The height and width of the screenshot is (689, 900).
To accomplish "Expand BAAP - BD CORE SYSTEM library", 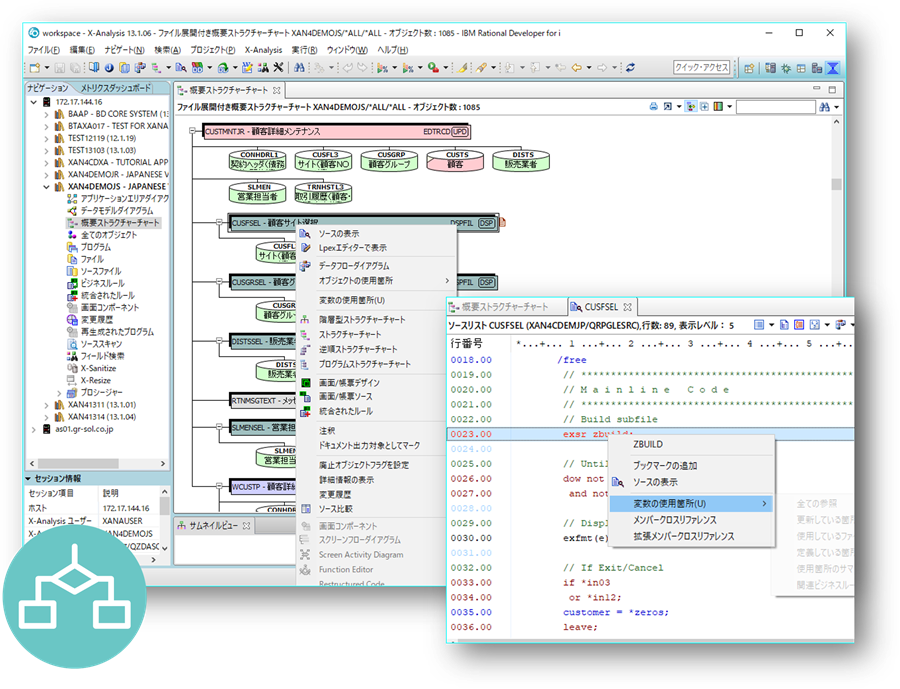I will click(x=46, y=114).
